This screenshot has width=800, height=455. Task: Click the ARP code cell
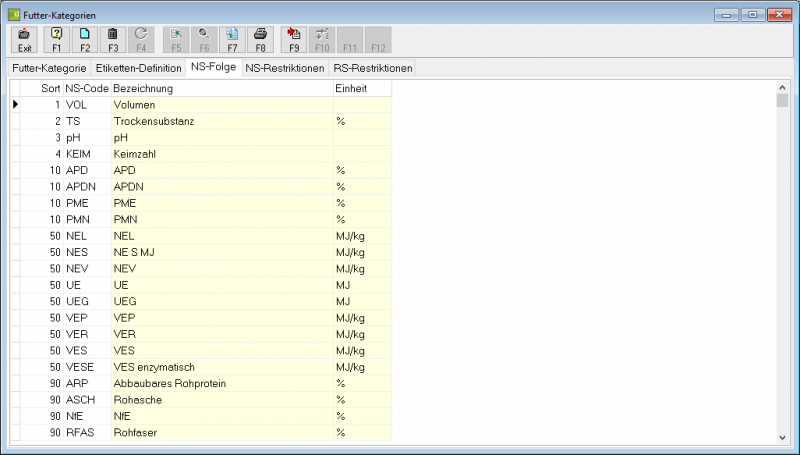(87, 383)
